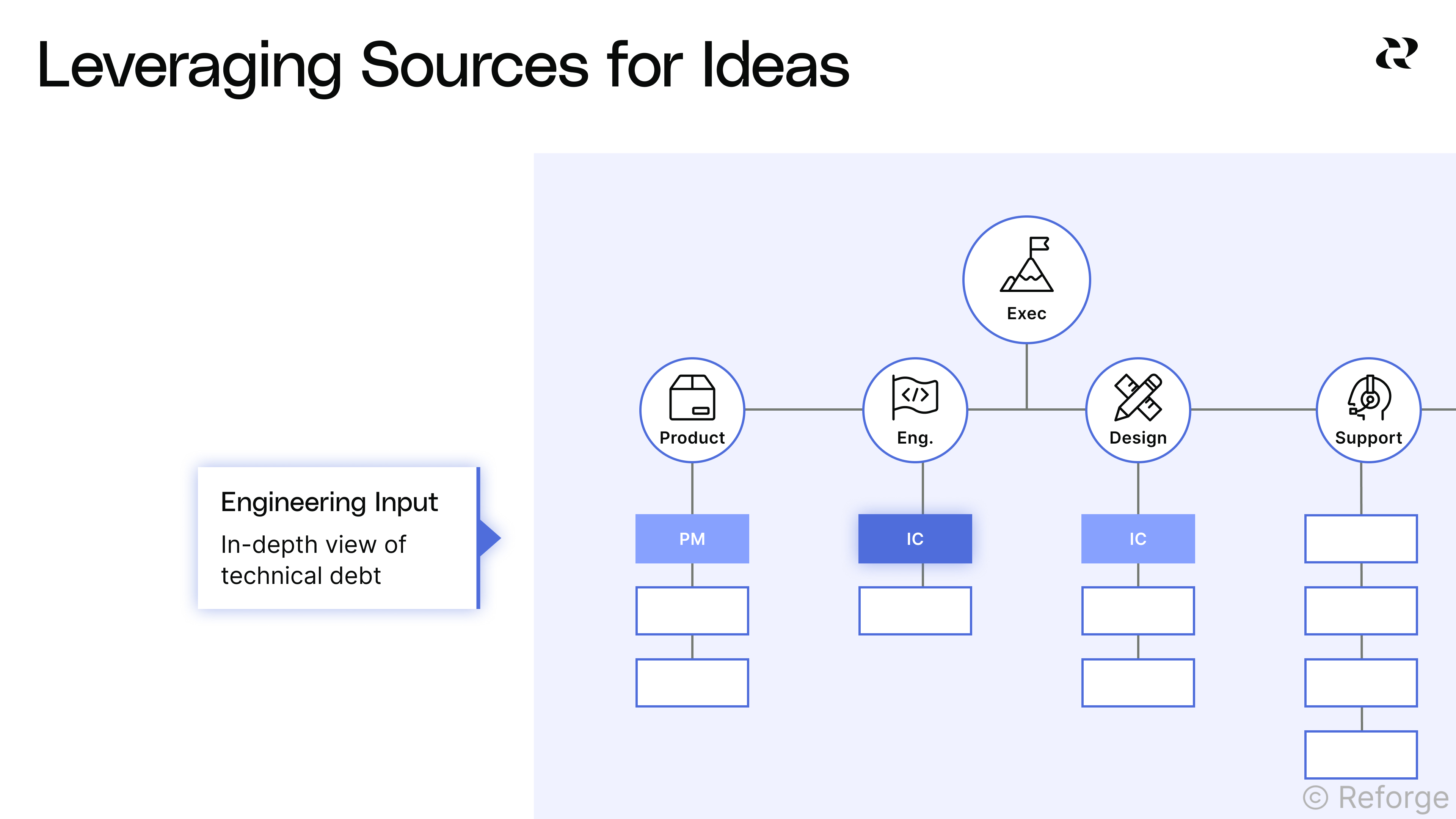Click the Exec label text

point(1026,314)
